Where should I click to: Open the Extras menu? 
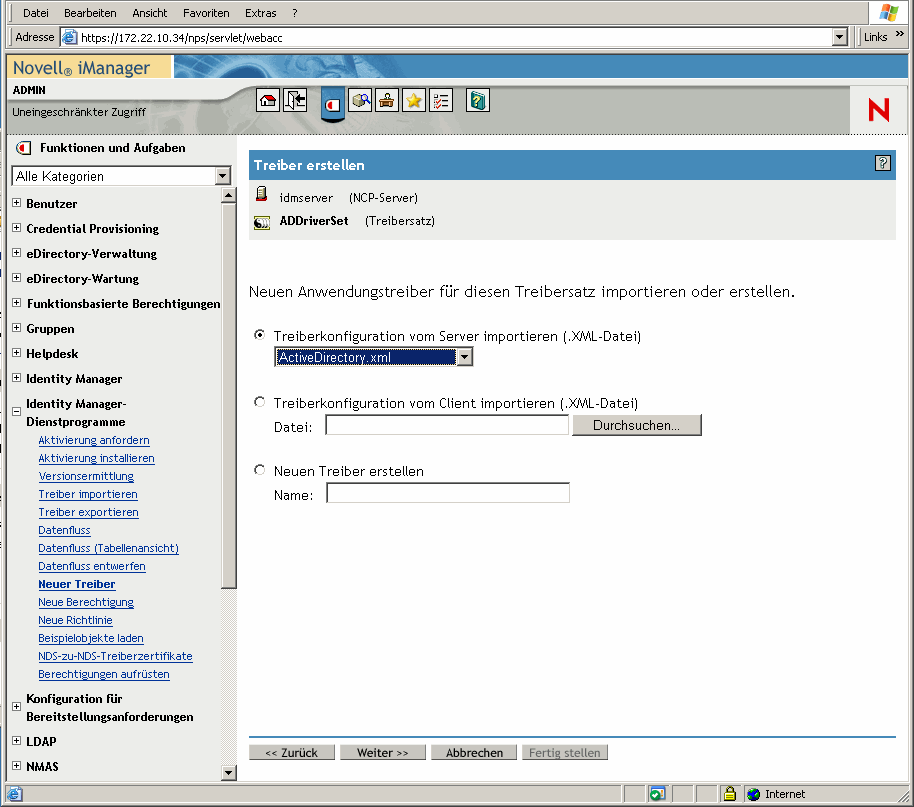point(260,13)
